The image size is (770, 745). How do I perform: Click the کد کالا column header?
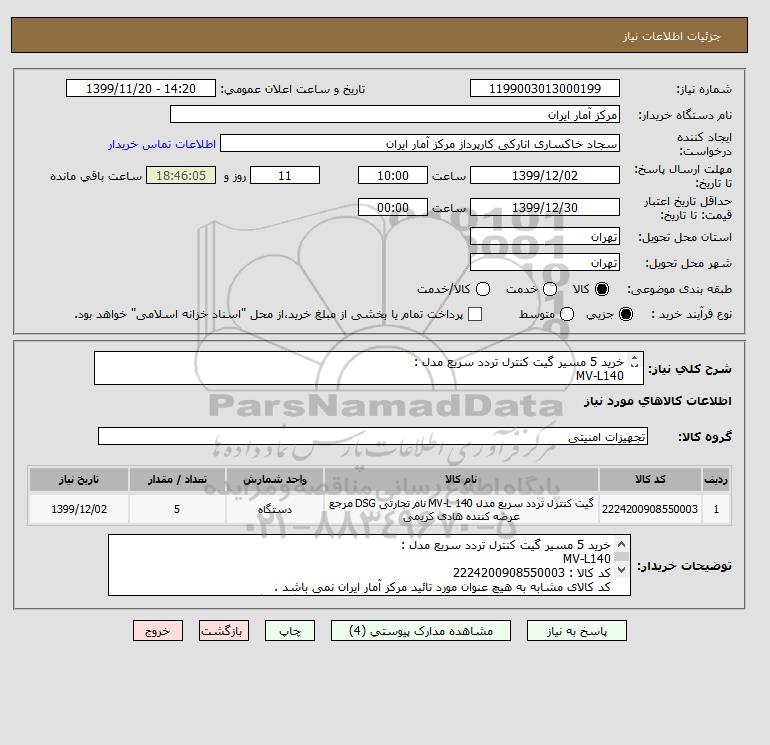(x=650, y=479)
